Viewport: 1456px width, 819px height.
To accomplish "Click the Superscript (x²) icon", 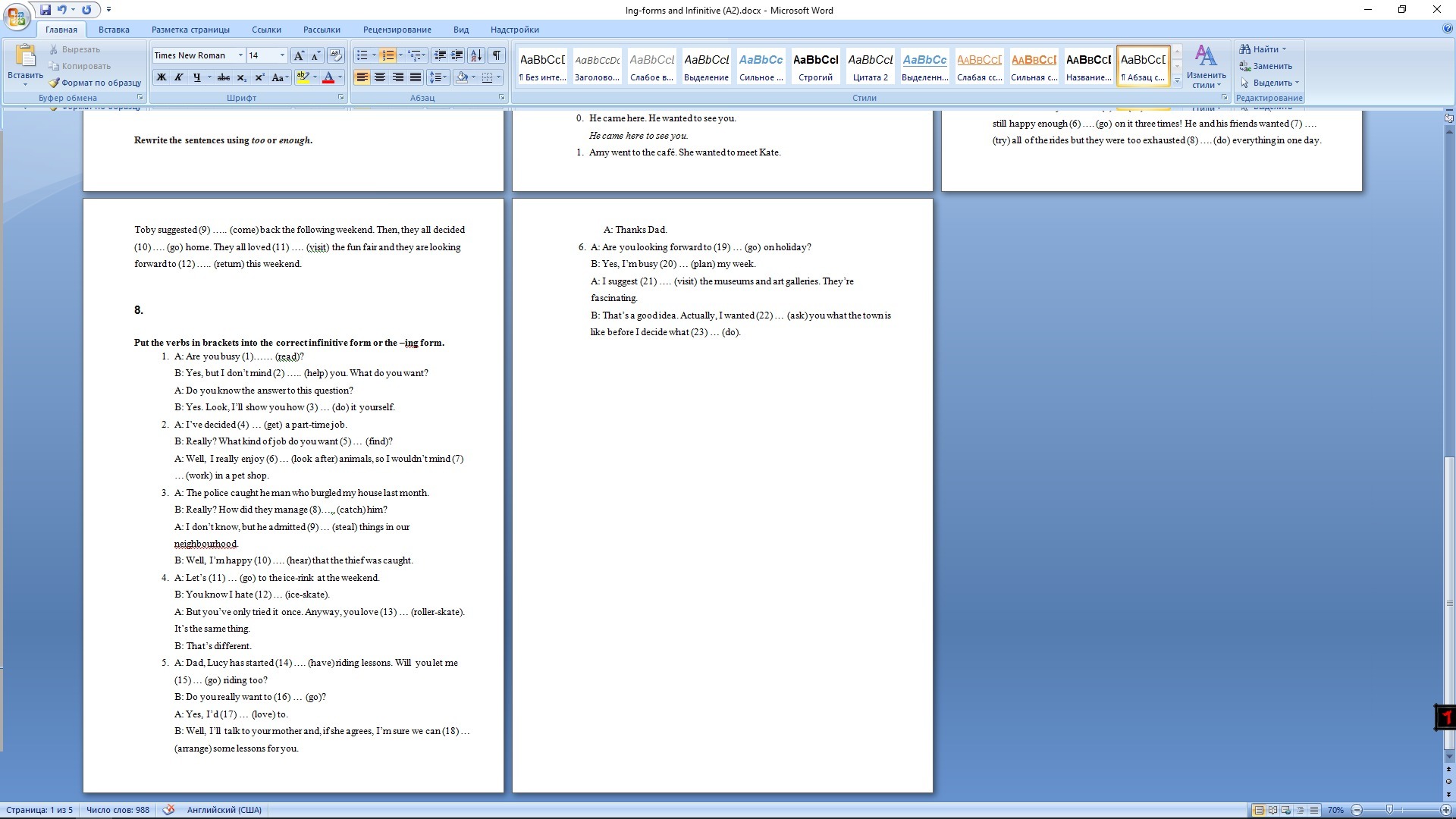I will 259,77.
